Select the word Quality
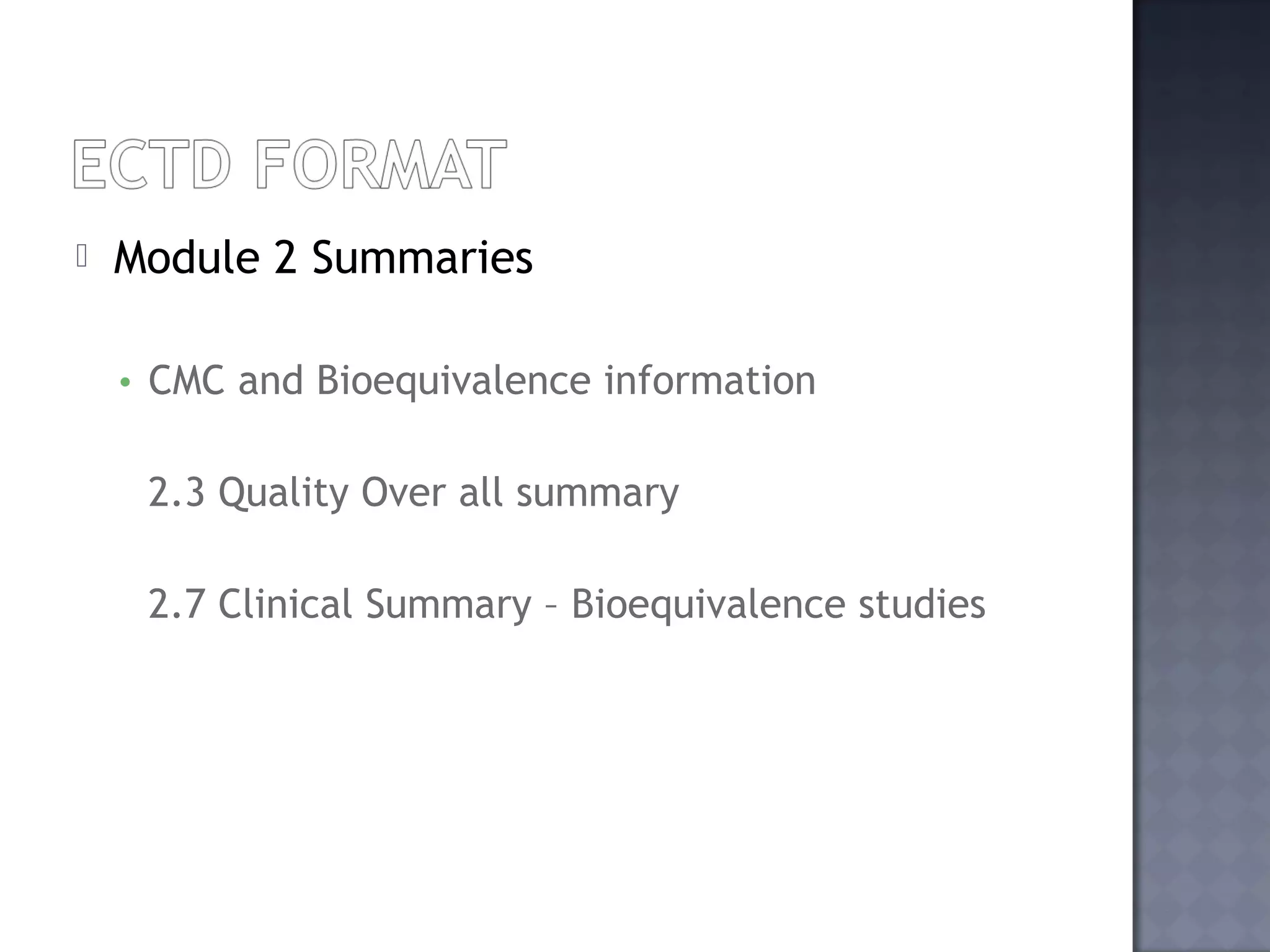This screenshot has height=952, width=1270. point(283,492)
